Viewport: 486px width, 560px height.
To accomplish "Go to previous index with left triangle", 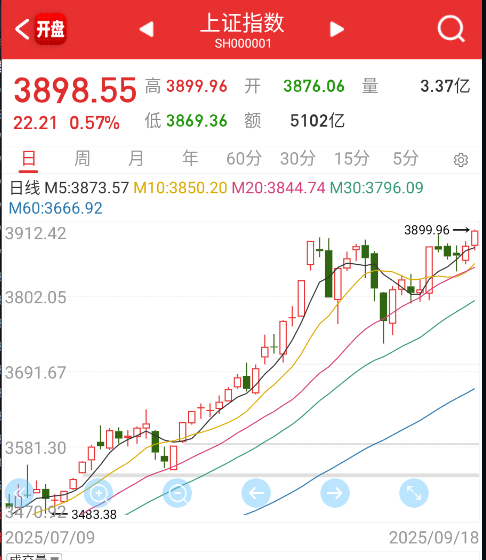I will (x=146, y=29).
